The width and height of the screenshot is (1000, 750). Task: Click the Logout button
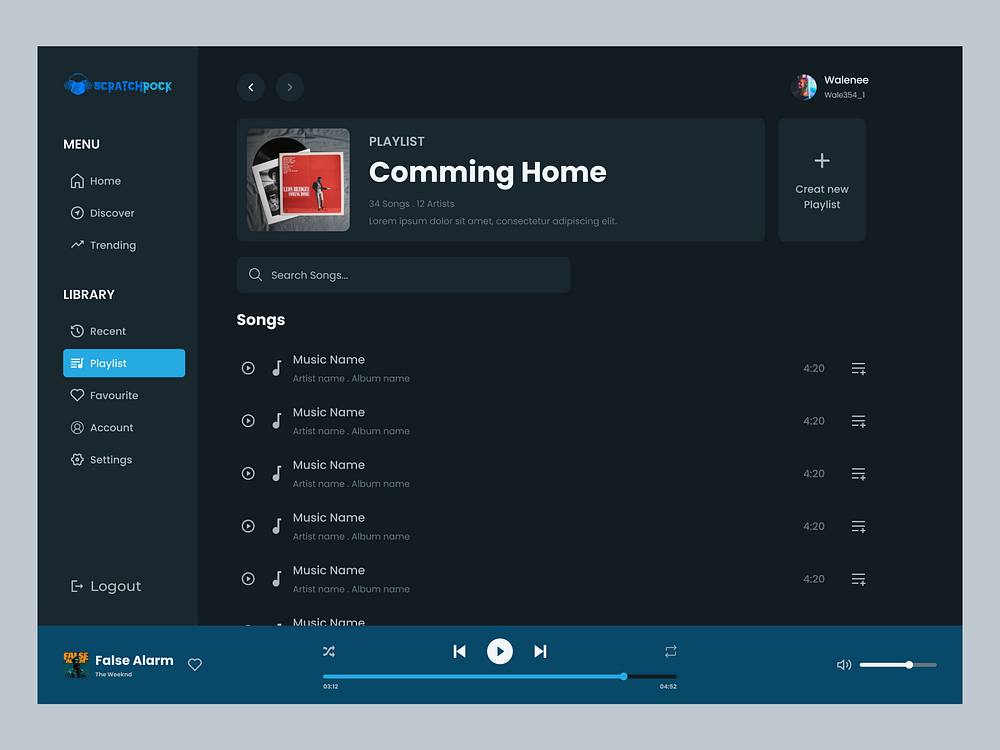coord(105,586)
